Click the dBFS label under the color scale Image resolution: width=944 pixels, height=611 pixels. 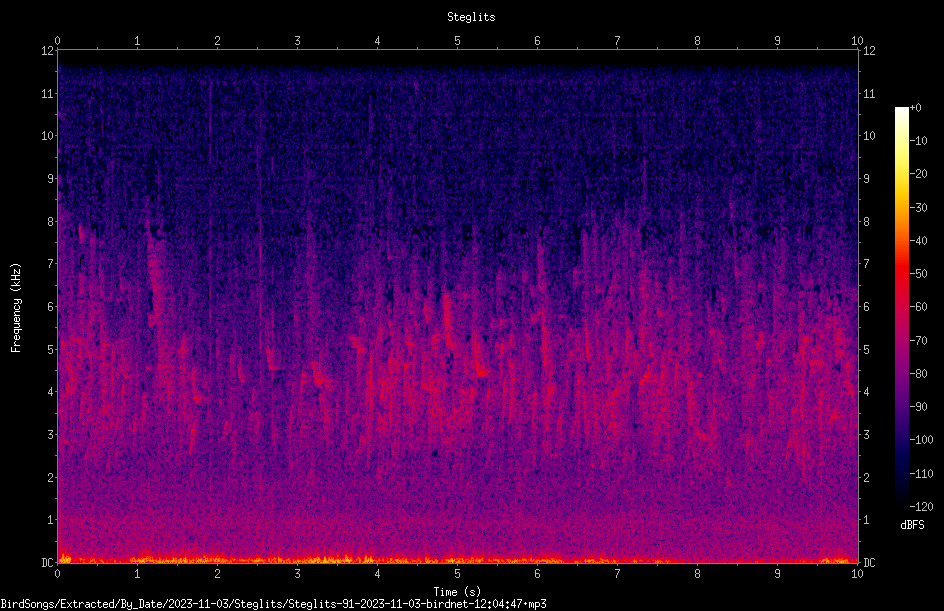[x=912, y=525]
